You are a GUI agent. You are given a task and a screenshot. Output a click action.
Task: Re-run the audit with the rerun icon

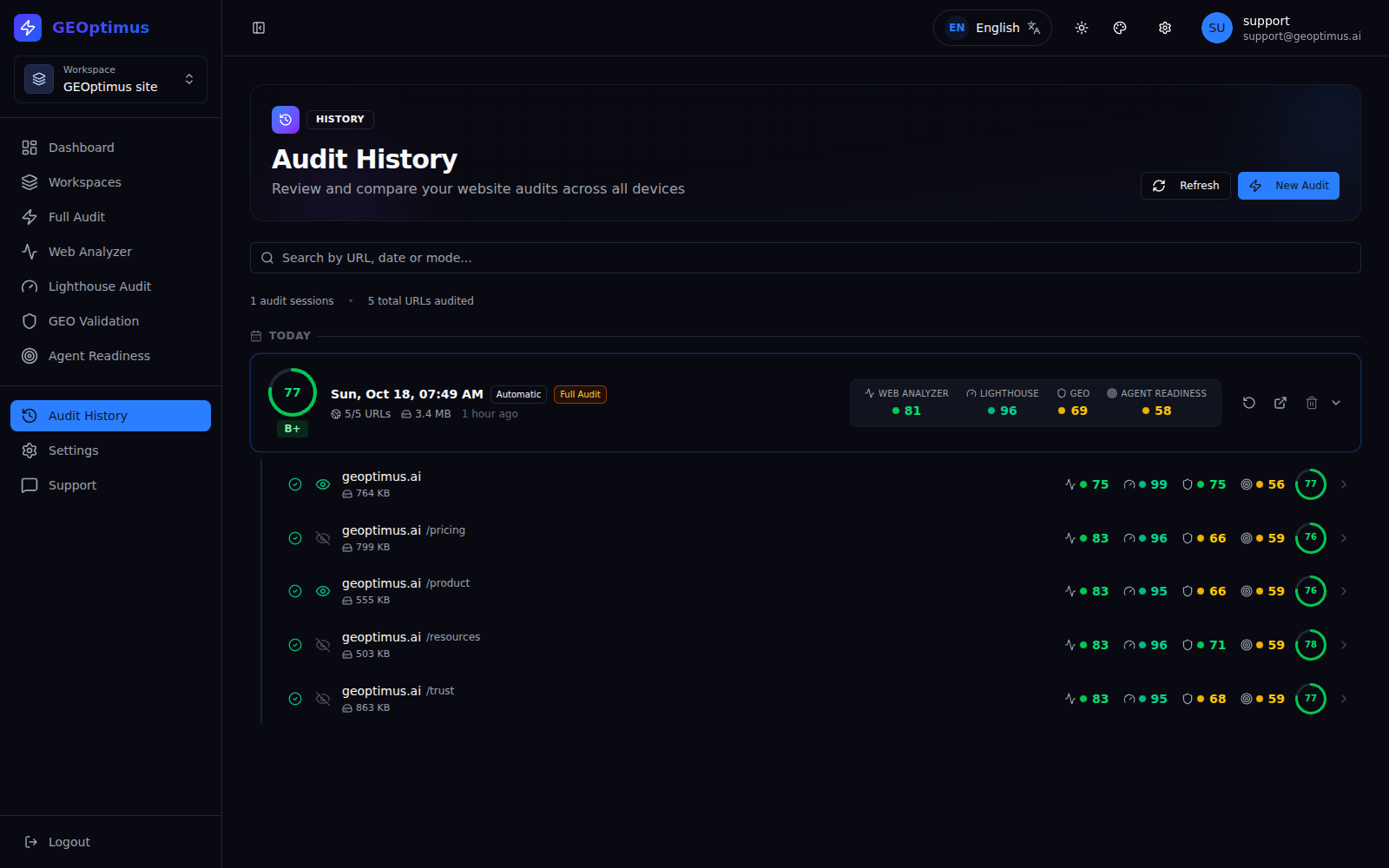coord(1249,403)
